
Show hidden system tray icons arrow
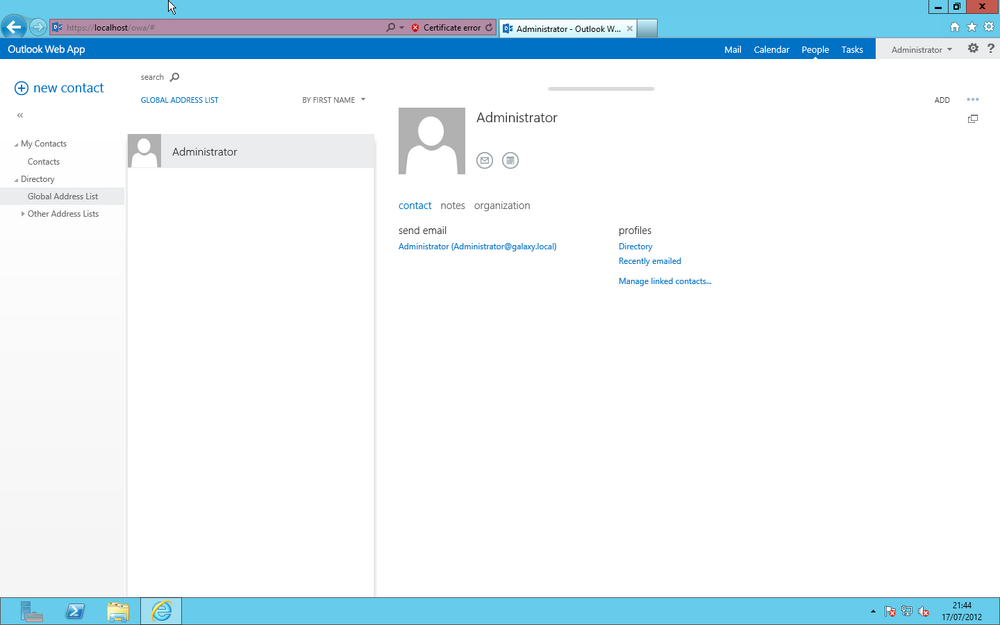tap(873, 612)
